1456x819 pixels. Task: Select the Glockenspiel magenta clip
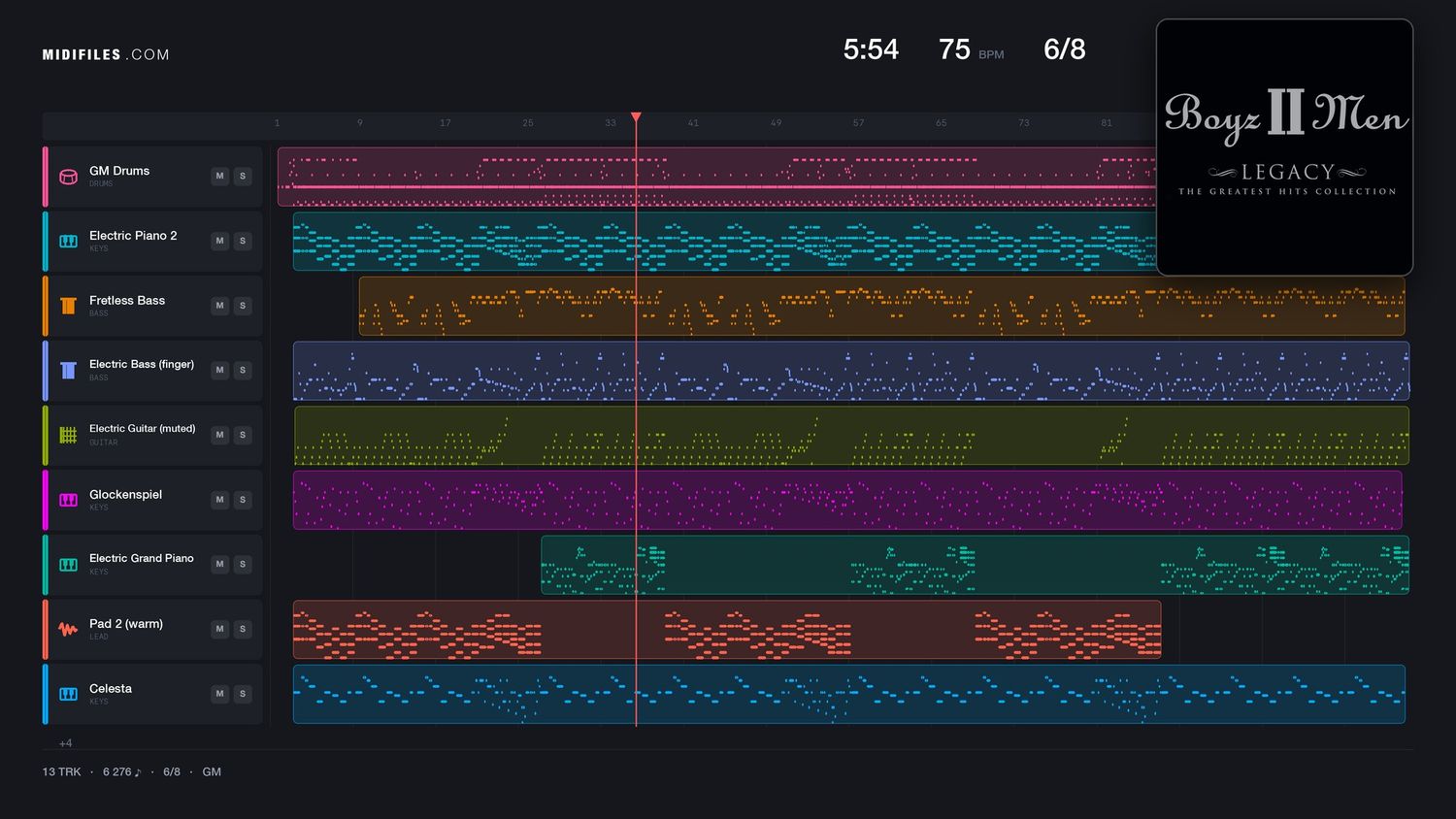pyautogui.click(x=847, y=500)
